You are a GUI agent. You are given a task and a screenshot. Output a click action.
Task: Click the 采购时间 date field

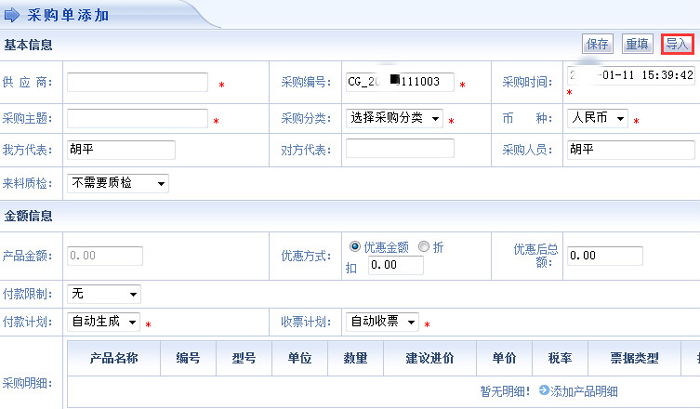pos(630,76)
